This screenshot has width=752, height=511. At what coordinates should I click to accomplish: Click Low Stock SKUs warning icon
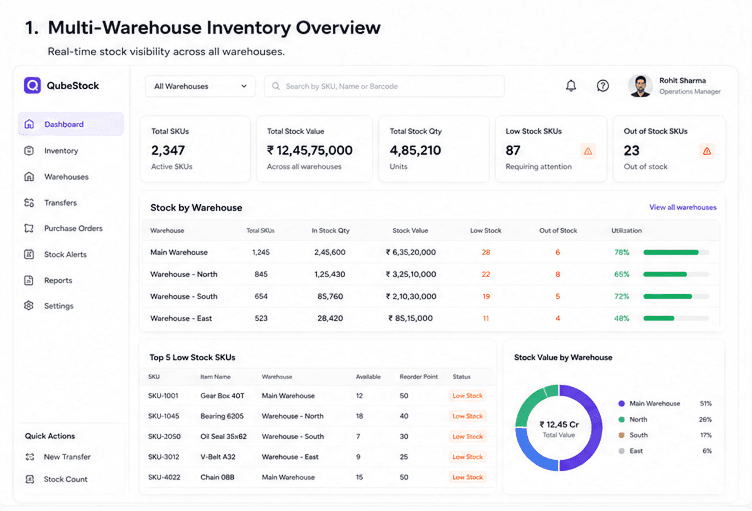tap(588, 152)
